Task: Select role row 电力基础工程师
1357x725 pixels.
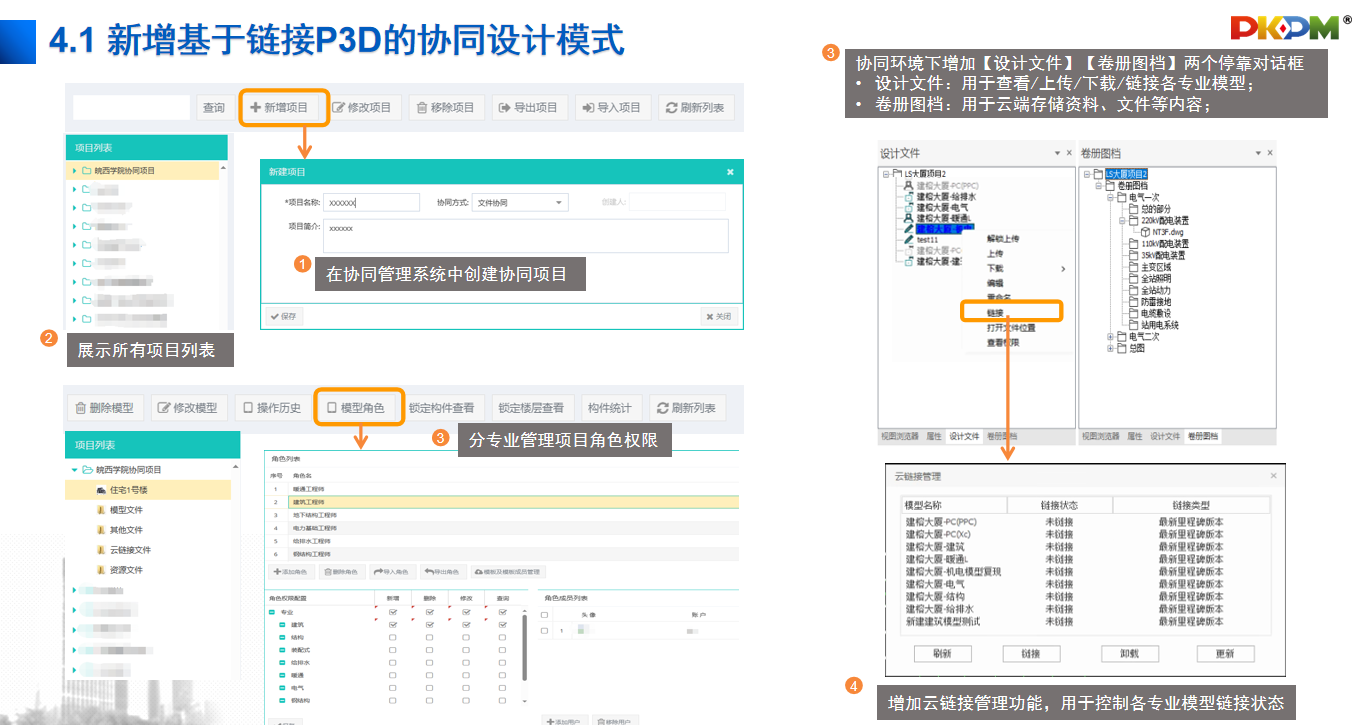Action: [x=503, y=527]
